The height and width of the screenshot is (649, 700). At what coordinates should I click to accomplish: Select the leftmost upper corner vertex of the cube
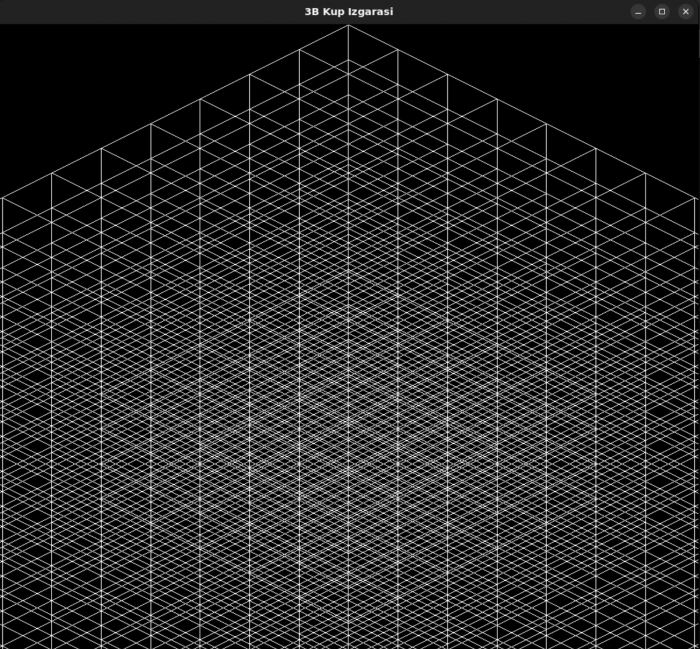click(3, 198)
